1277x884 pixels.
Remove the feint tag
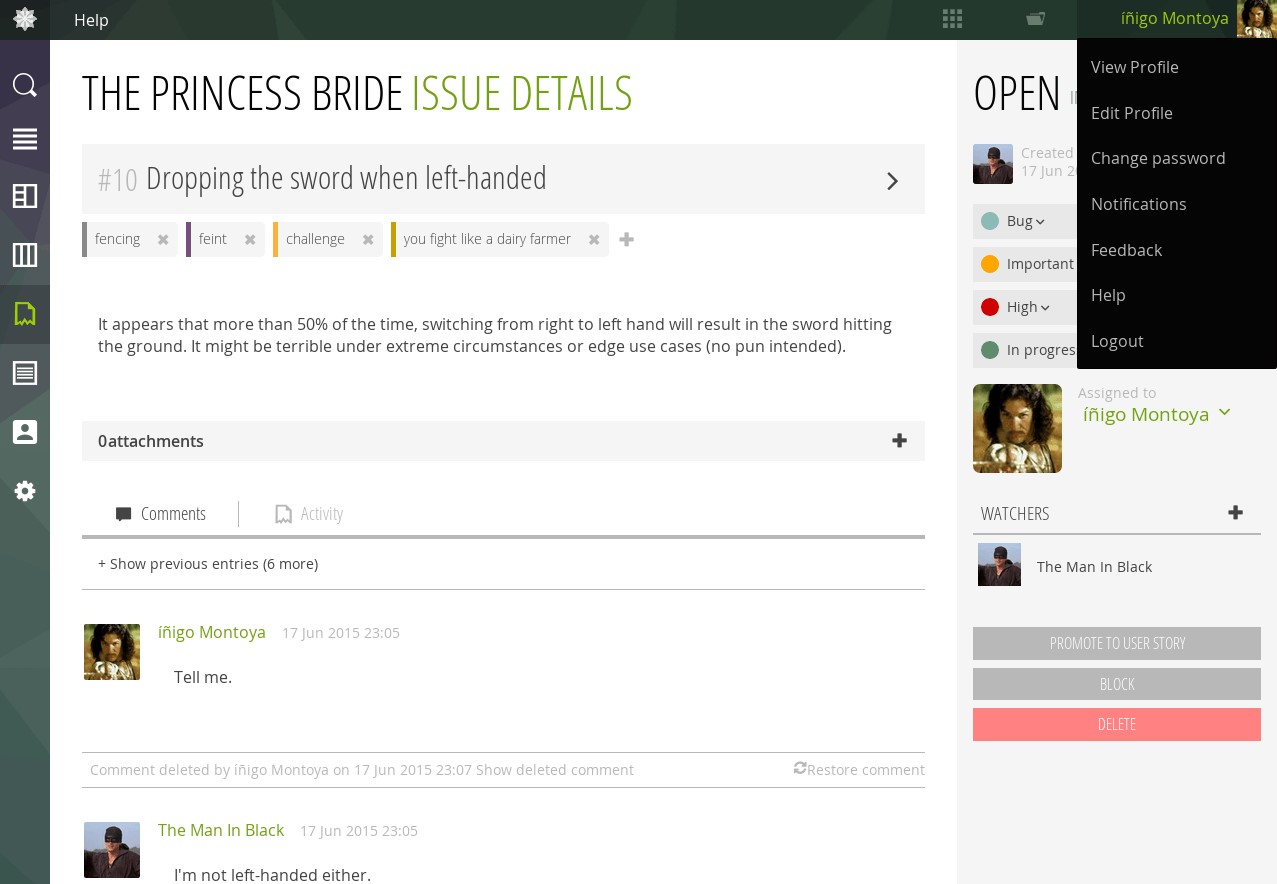coord(250,240)
